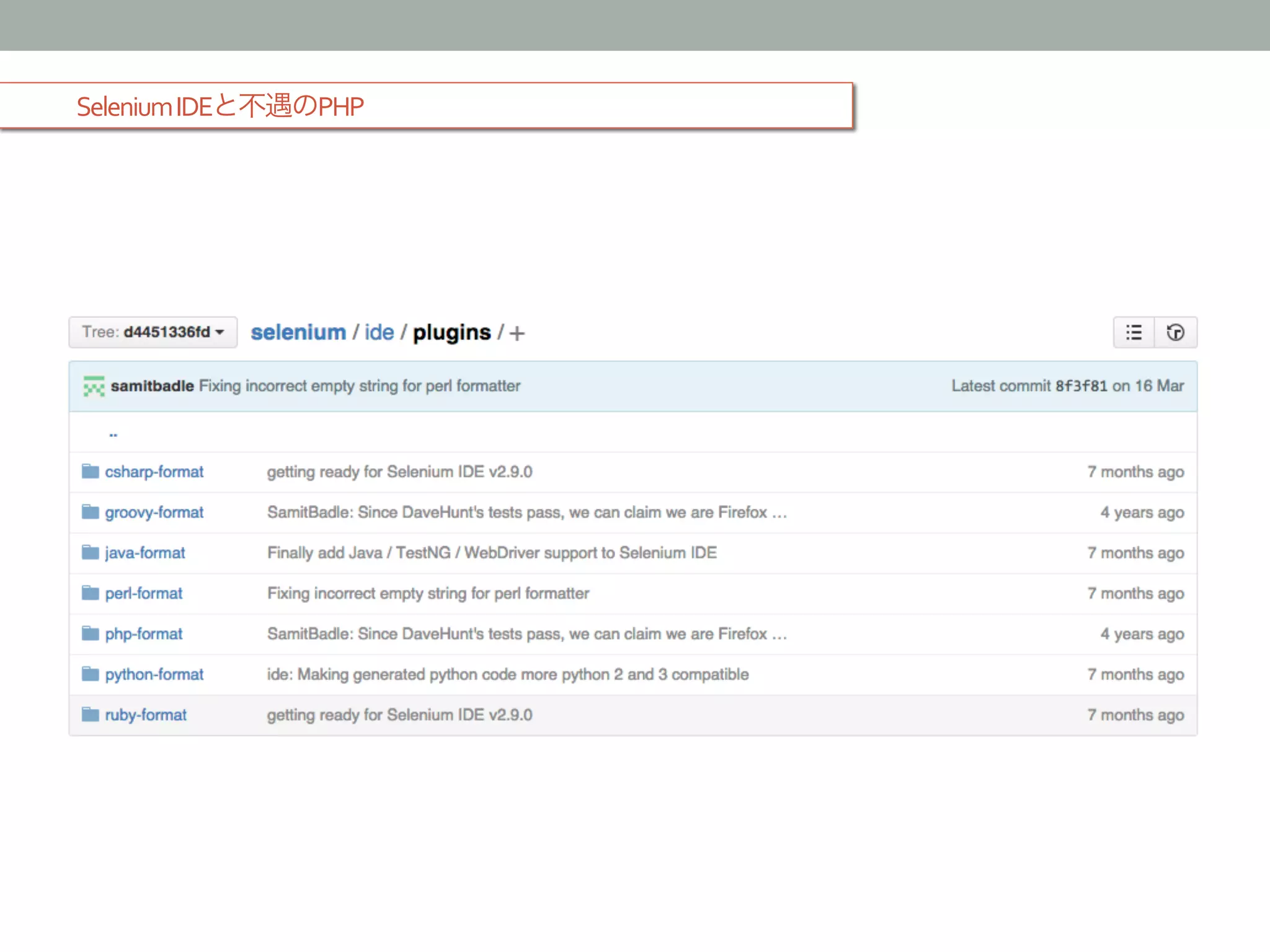Open csharp-format commit 'getting ready for Selenium IDE v2.9.0'
The image size is (1270, 952).
coord(399,472)
